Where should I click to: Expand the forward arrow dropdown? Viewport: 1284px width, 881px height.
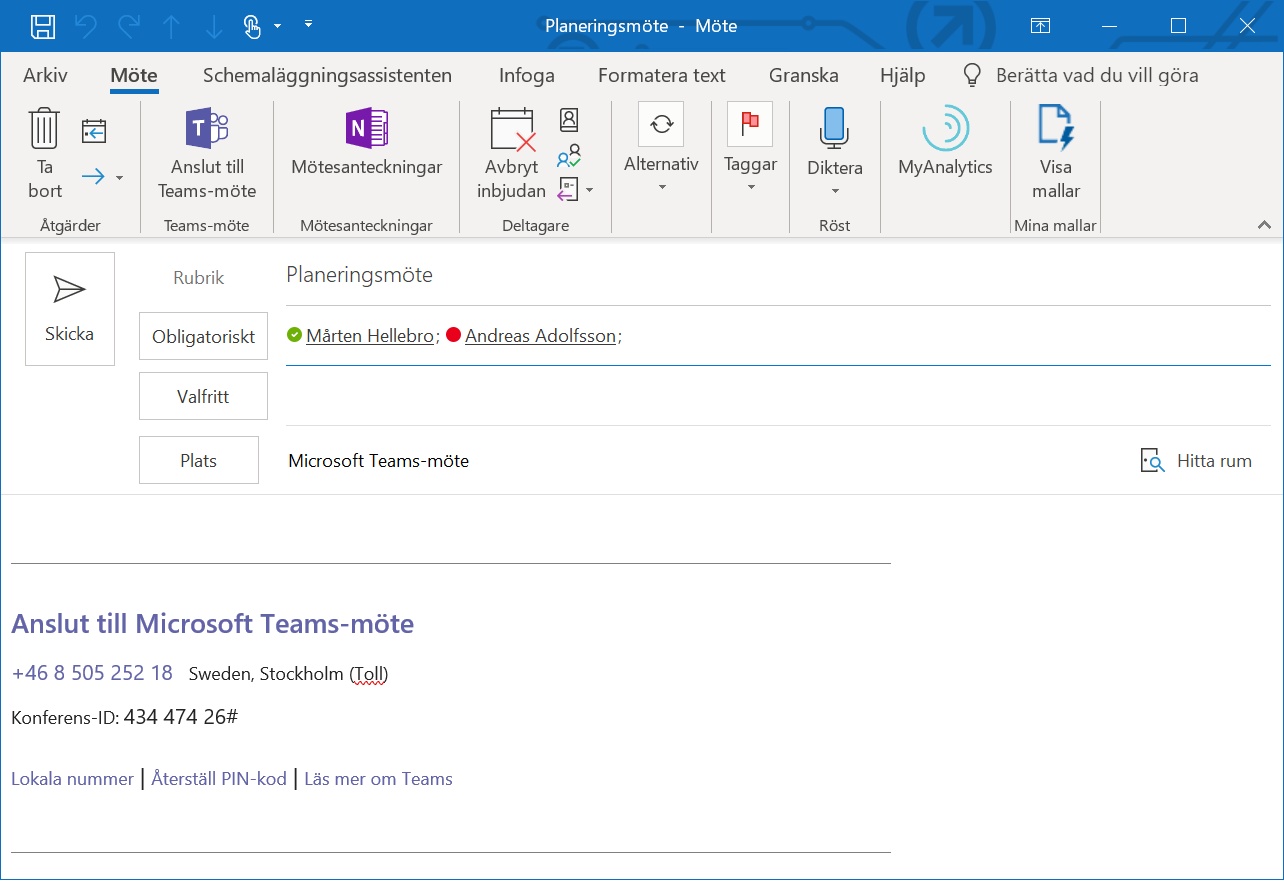coord(120,178)
